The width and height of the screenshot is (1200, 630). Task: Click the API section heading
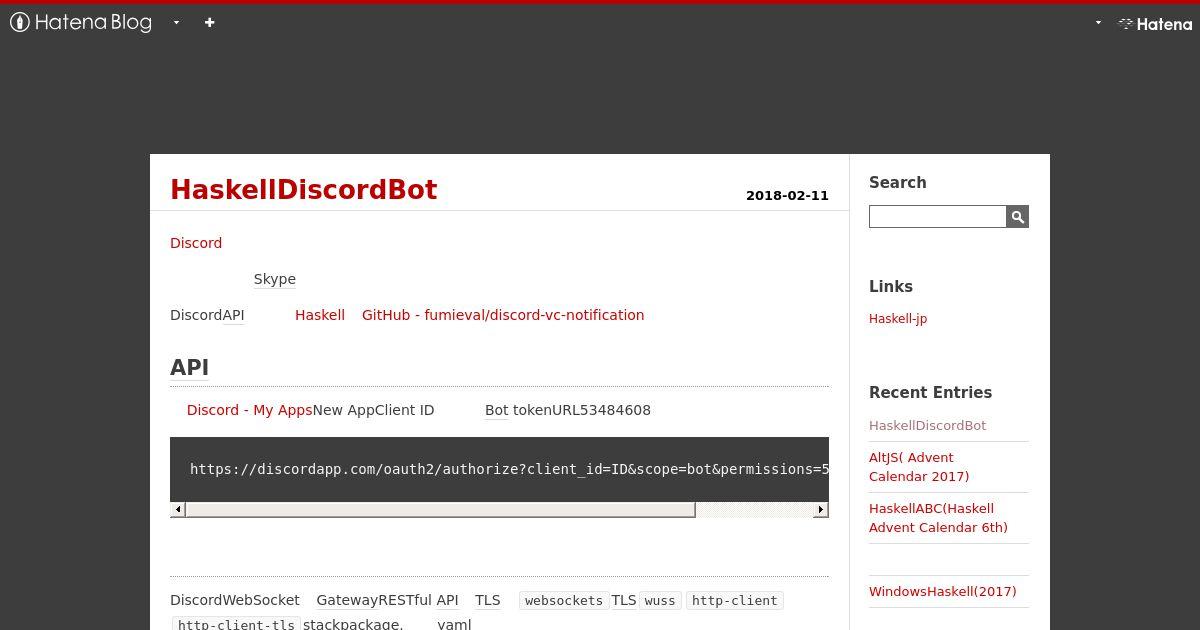tap(190, 367)
